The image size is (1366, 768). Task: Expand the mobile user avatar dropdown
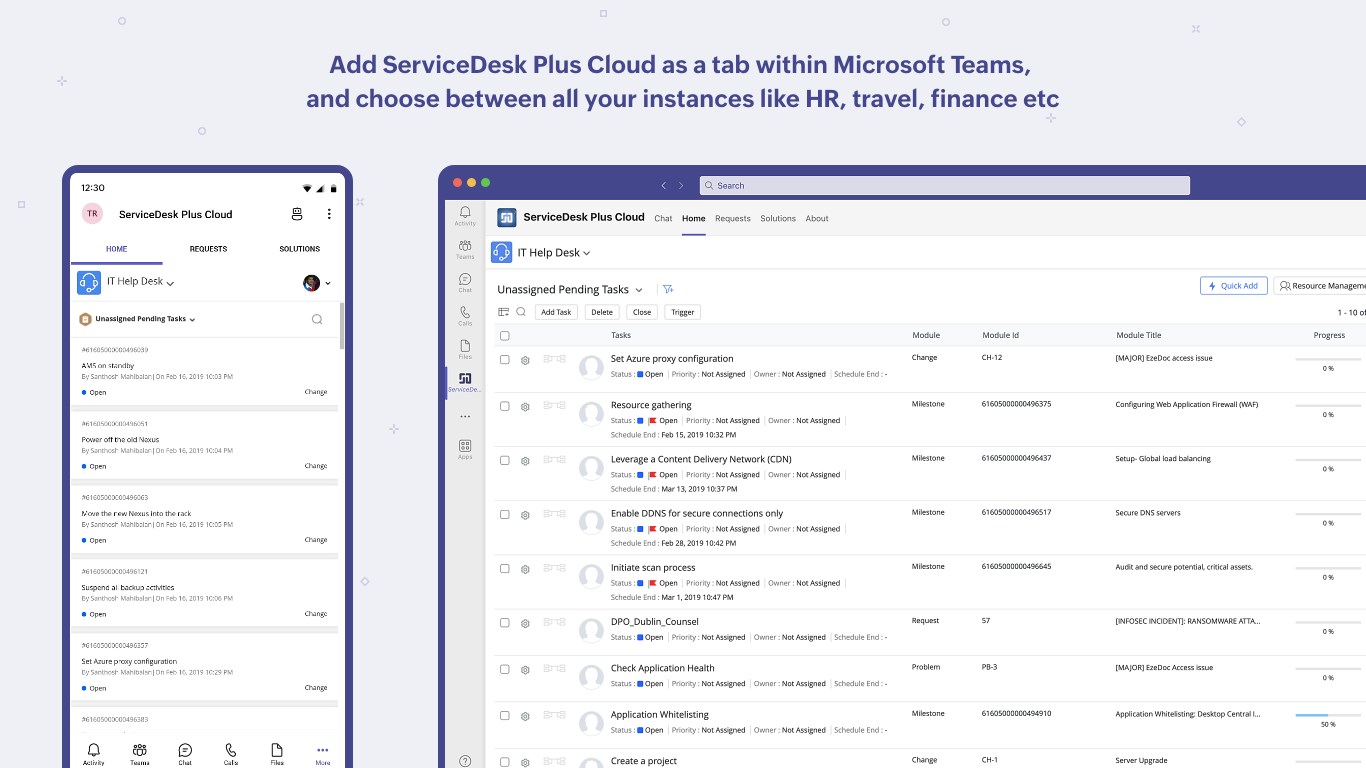coord(317,283)
